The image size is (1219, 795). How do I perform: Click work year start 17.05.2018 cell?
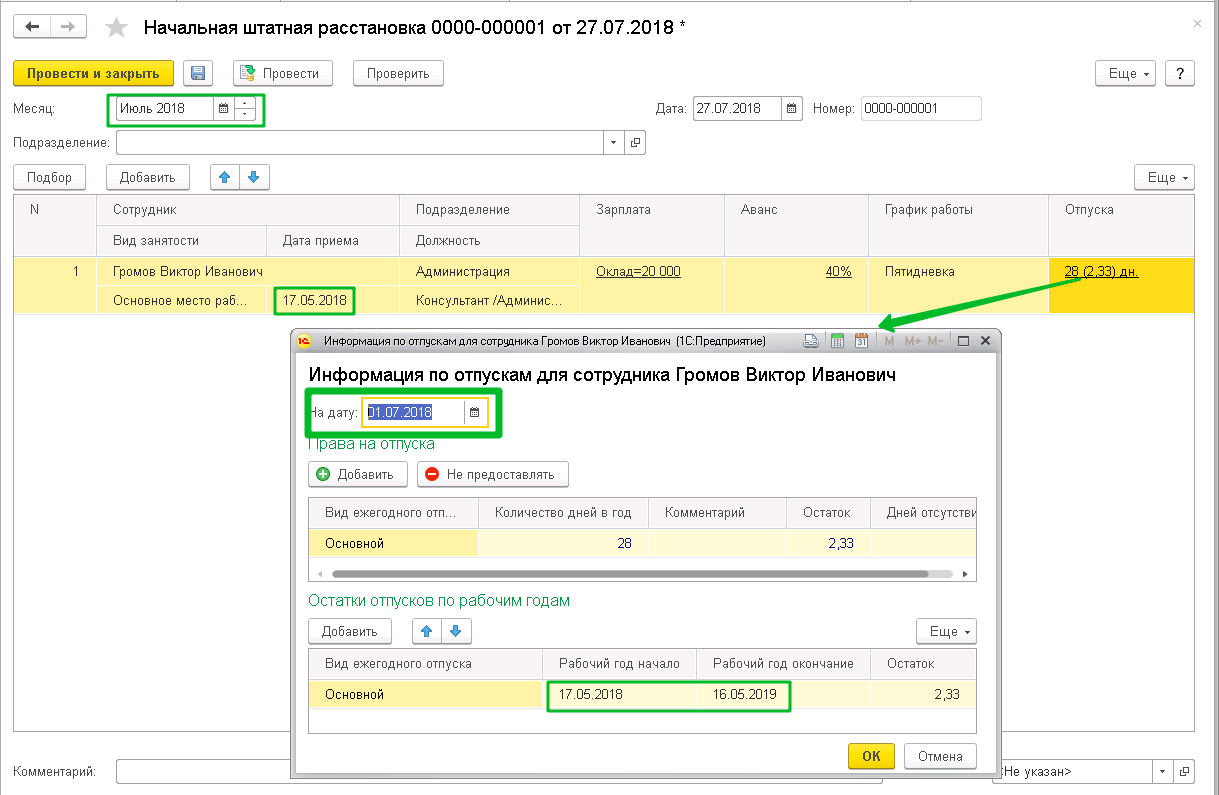coord(620,694)
